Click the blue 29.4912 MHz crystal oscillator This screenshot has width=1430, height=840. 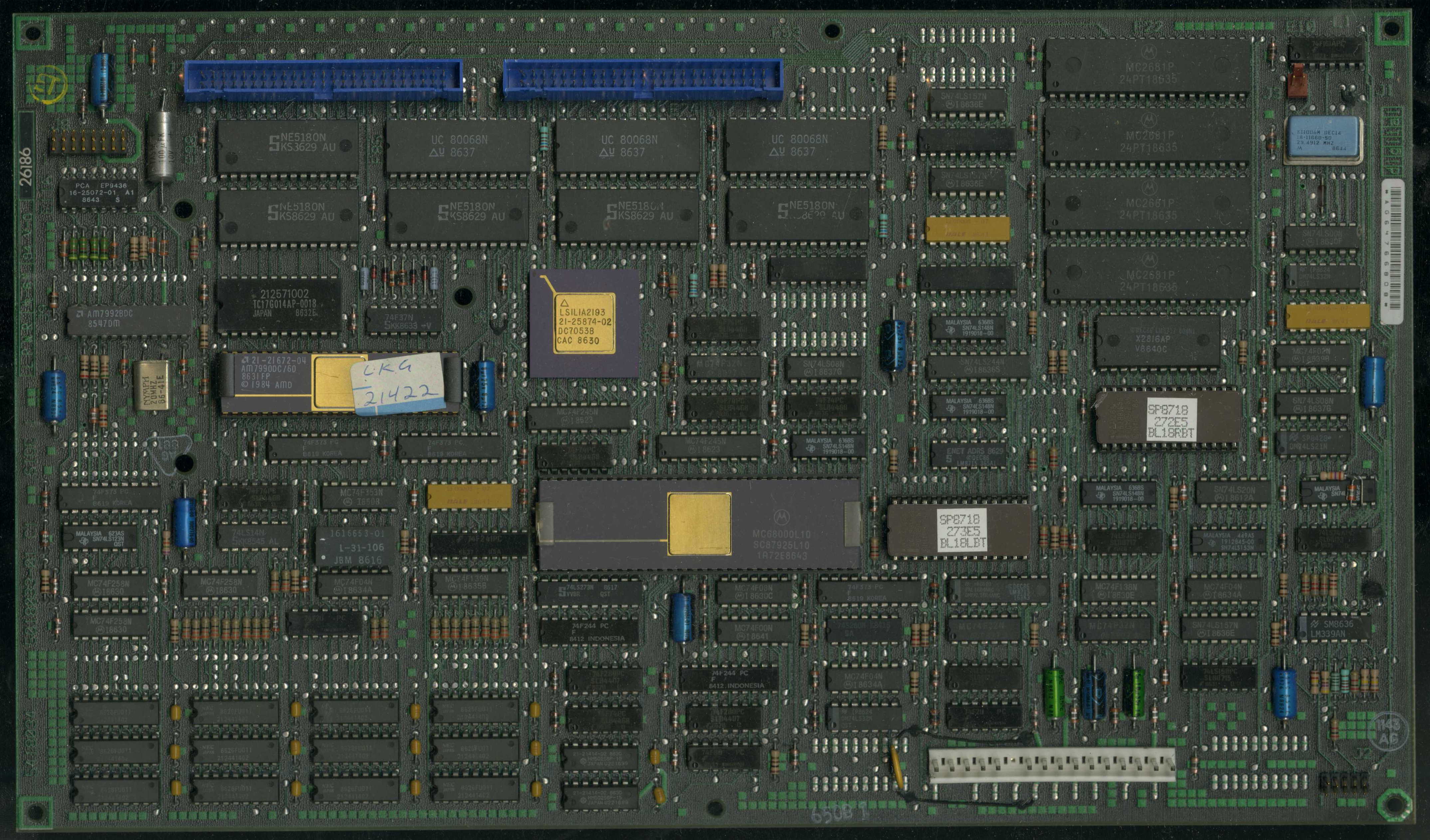coord(1324,140)
